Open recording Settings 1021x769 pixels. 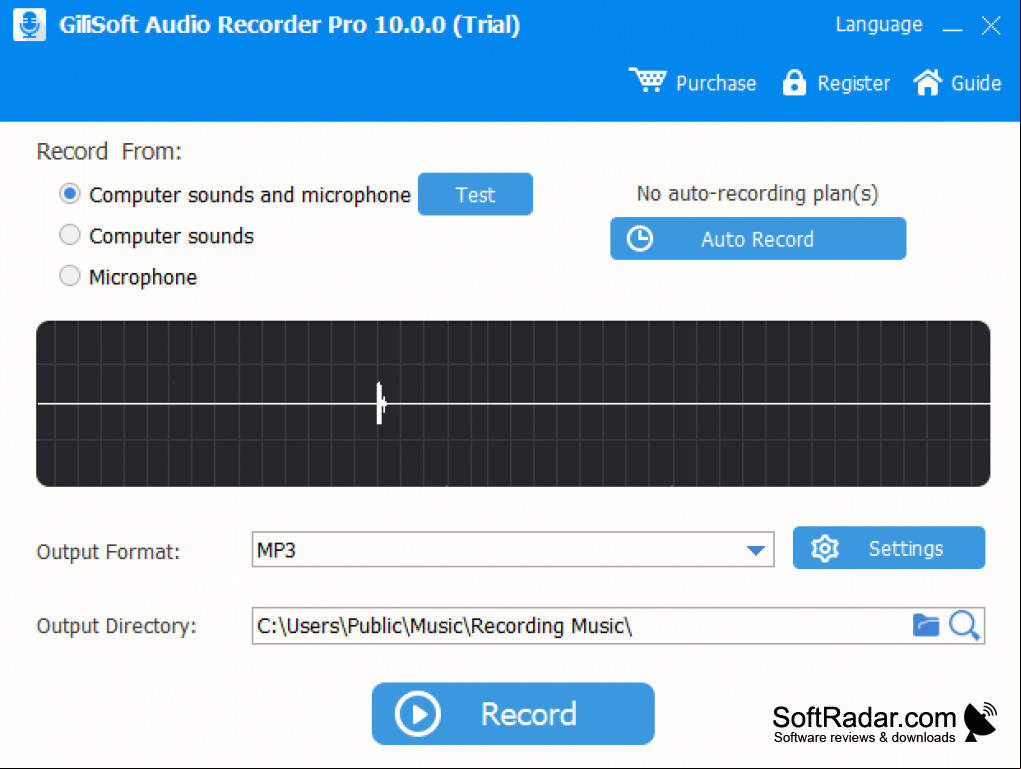888,548
